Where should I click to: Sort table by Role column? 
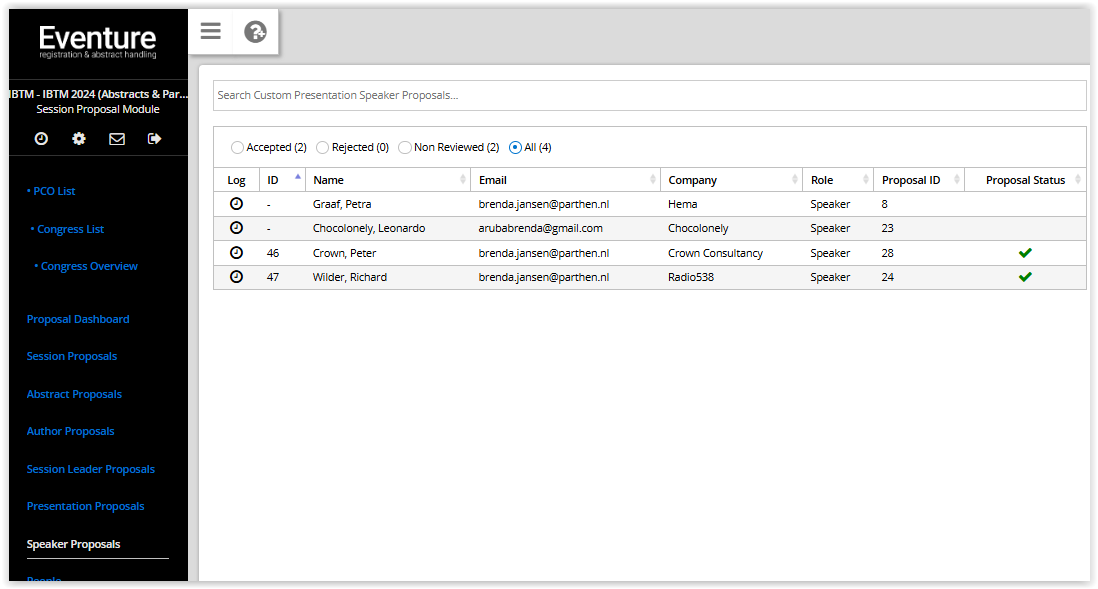(838, 180)
